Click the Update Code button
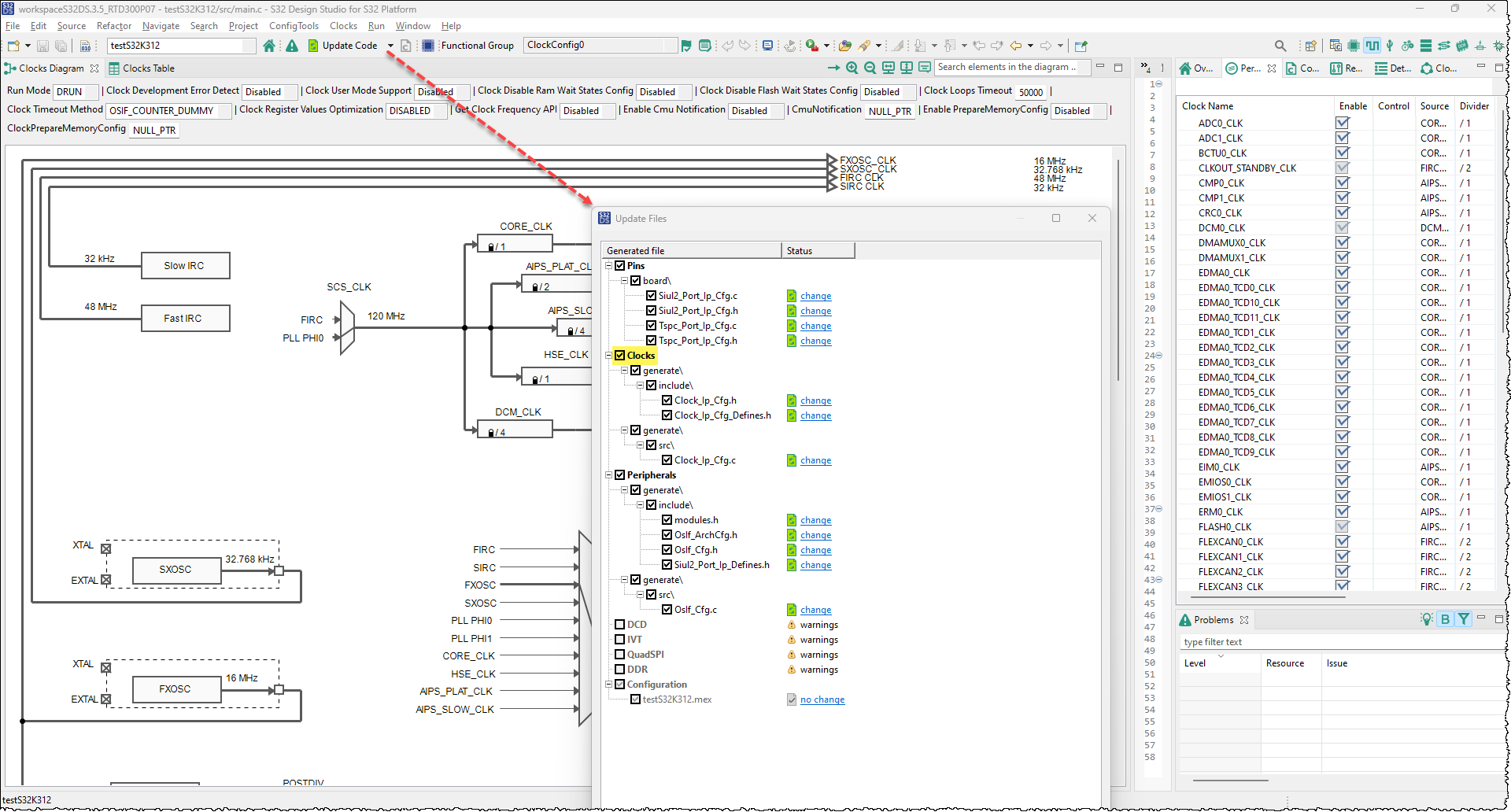Viewport: 1511px width, 812px height. coord(343,46)
